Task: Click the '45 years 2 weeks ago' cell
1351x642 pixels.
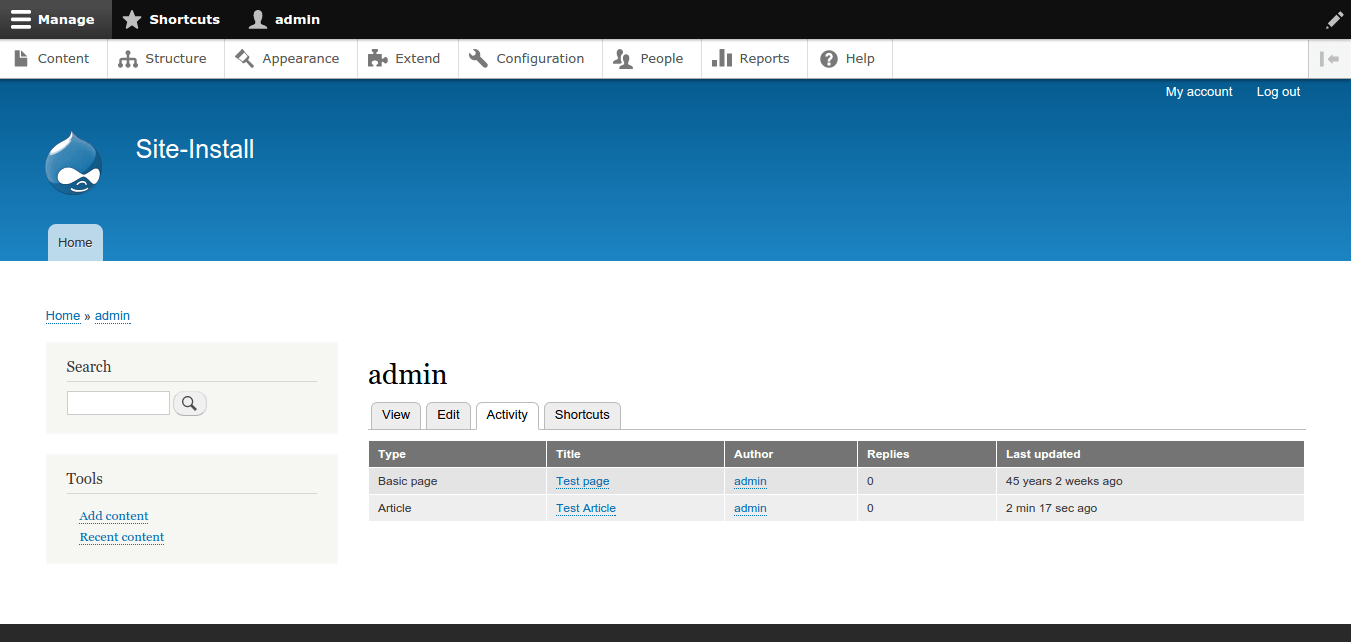Action: tap(1151, 481)
